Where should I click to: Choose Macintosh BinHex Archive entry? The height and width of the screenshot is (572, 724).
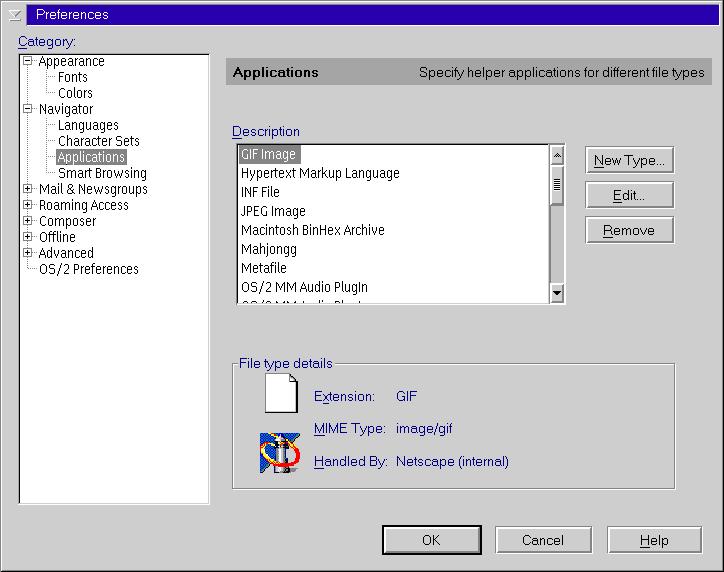coord(312,230)
